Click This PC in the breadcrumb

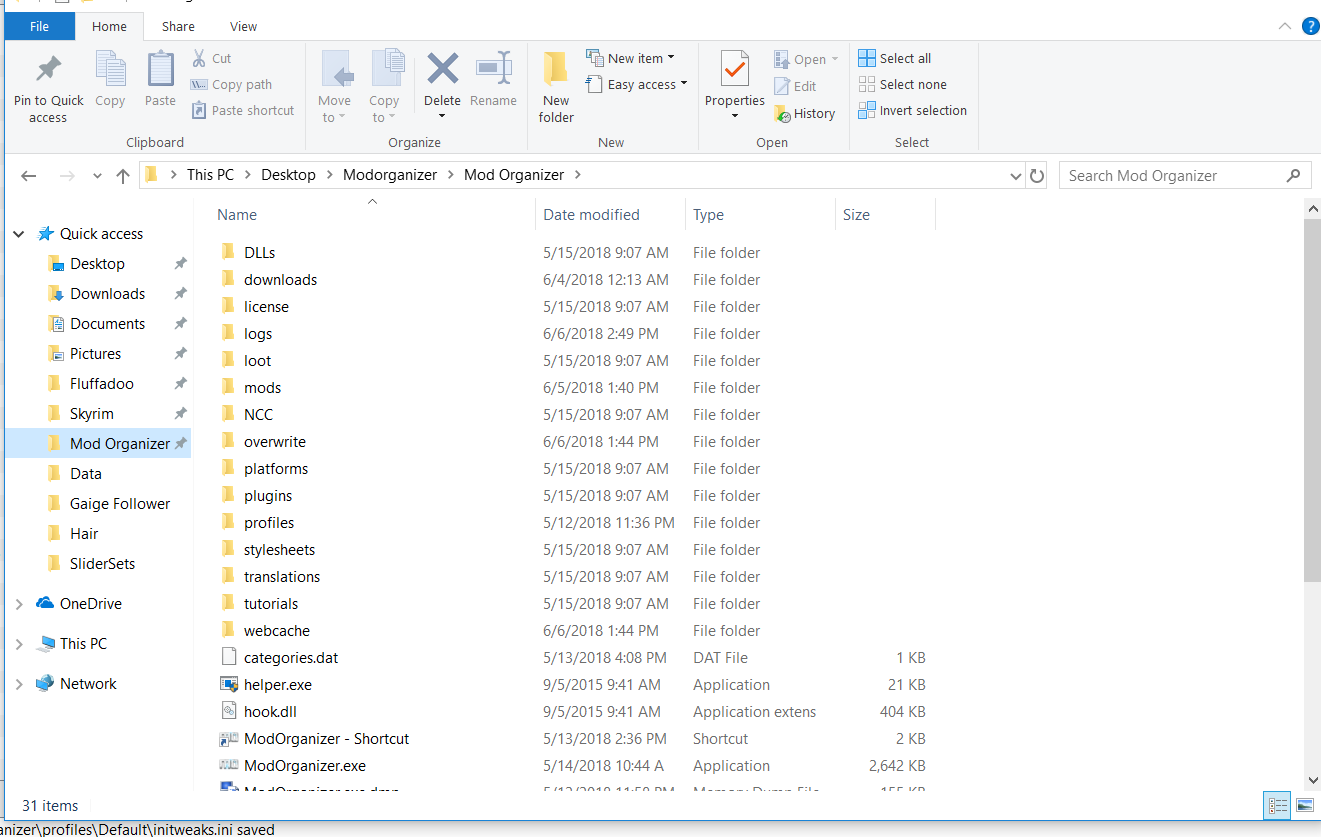click(x=210, y=175)
